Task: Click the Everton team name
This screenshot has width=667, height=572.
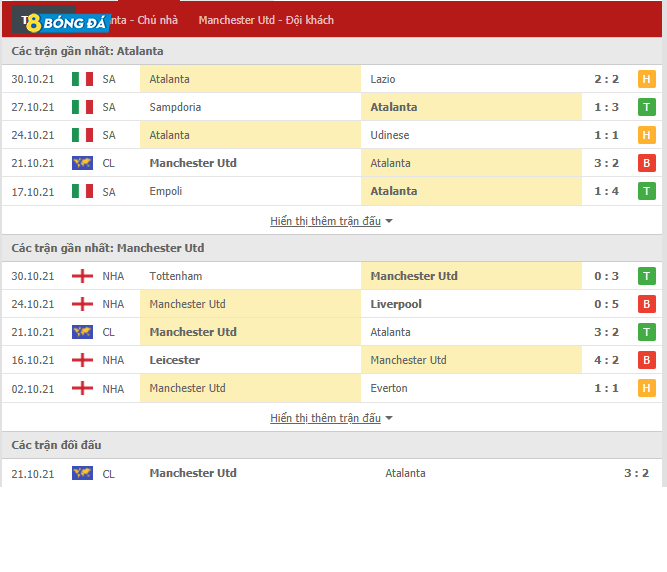Action: coord(388,388)
